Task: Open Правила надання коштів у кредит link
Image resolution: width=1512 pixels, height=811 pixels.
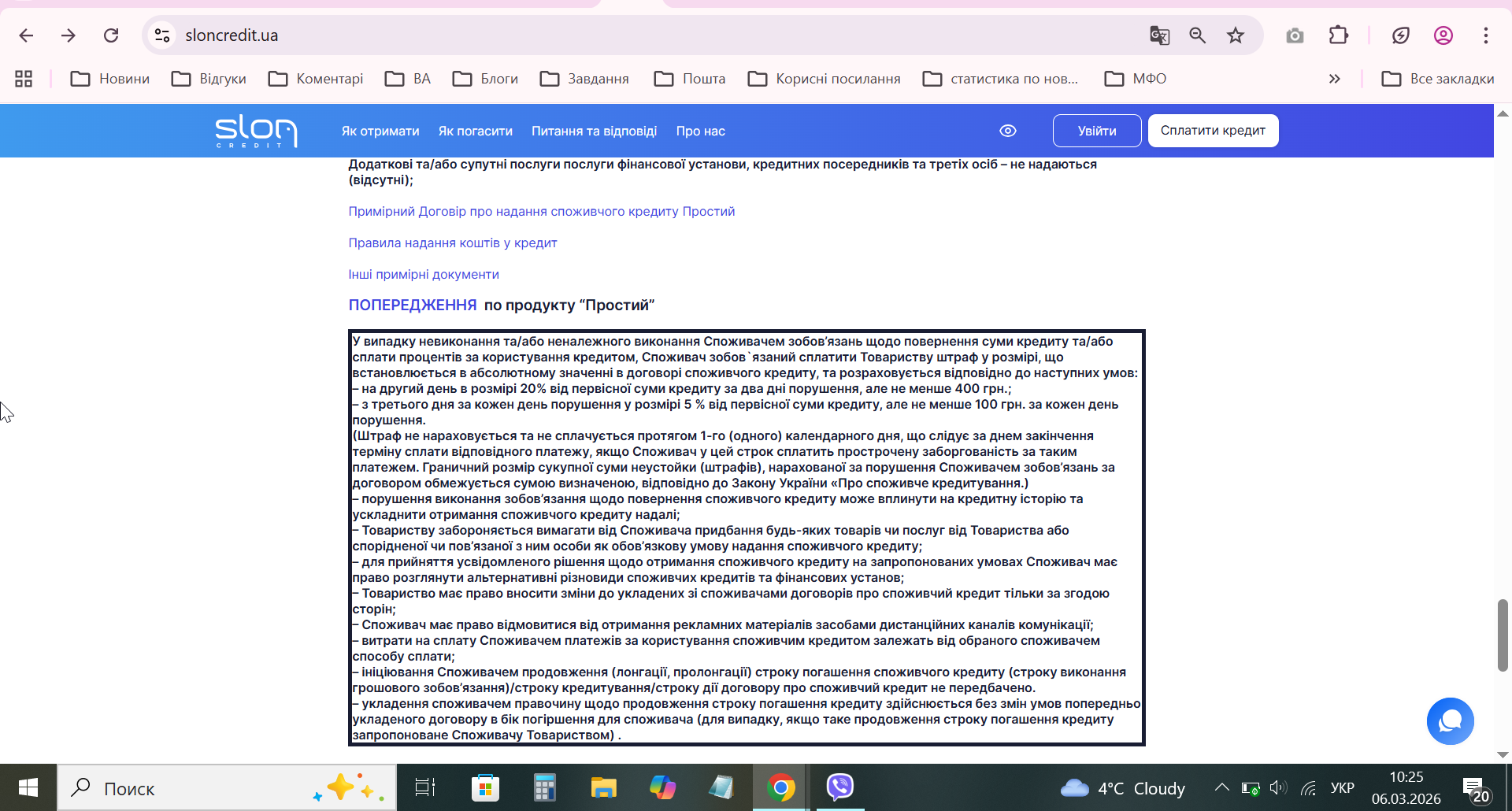Action: [x=453, y=243]
